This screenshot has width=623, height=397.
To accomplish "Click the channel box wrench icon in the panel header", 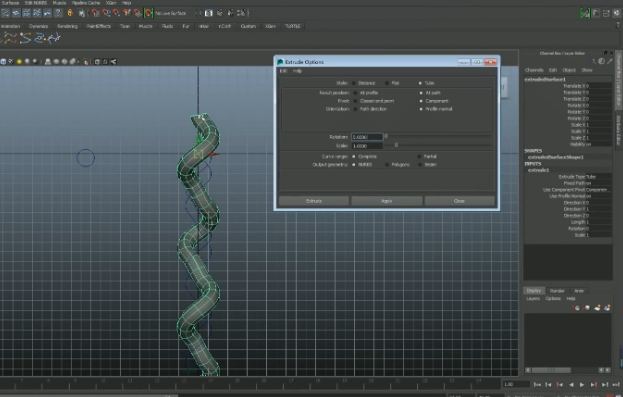I will coord(609,61).
